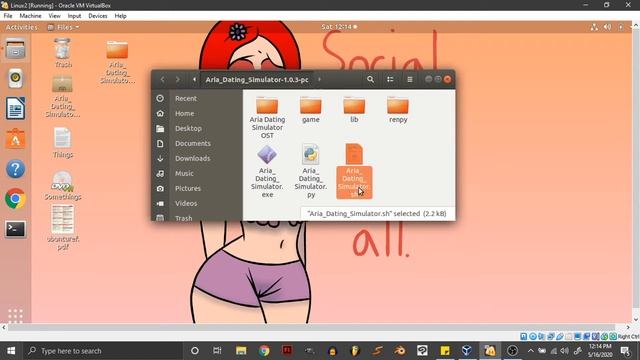This screenshot has width=640, height=360.
Task: Show hidden tray icons in Windows taskbar
Action: pos(530,351)
